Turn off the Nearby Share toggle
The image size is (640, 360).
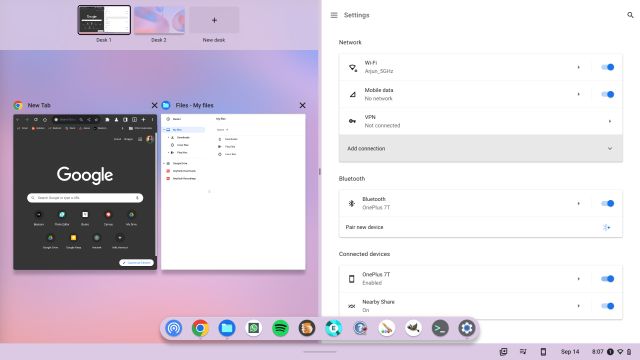(x=607, y=306)
